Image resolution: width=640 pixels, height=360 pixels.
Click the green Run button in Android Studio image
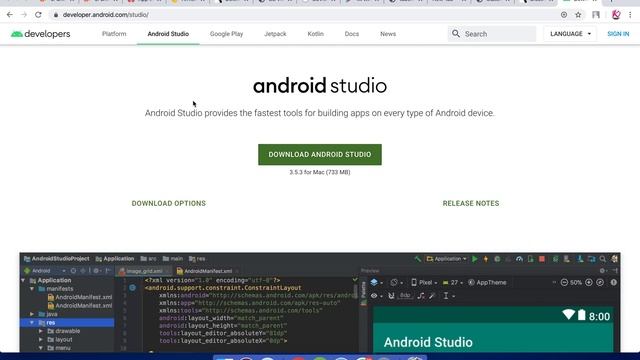[475, 259]
